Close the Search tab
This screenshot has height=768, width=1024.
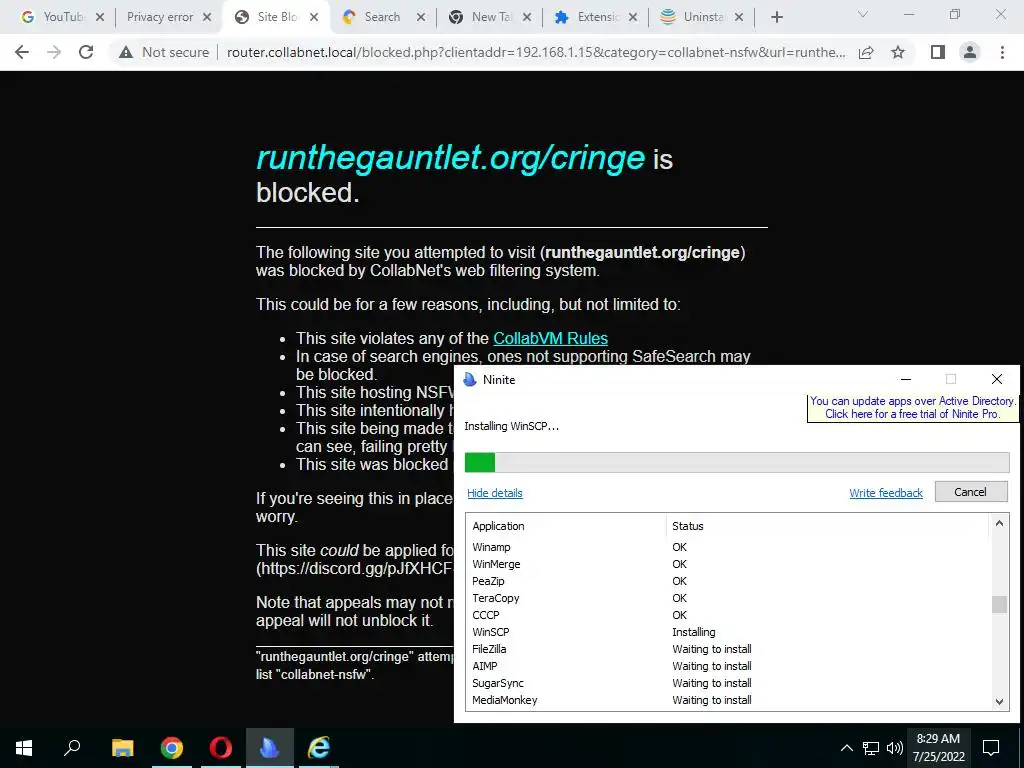coord(421,18)
